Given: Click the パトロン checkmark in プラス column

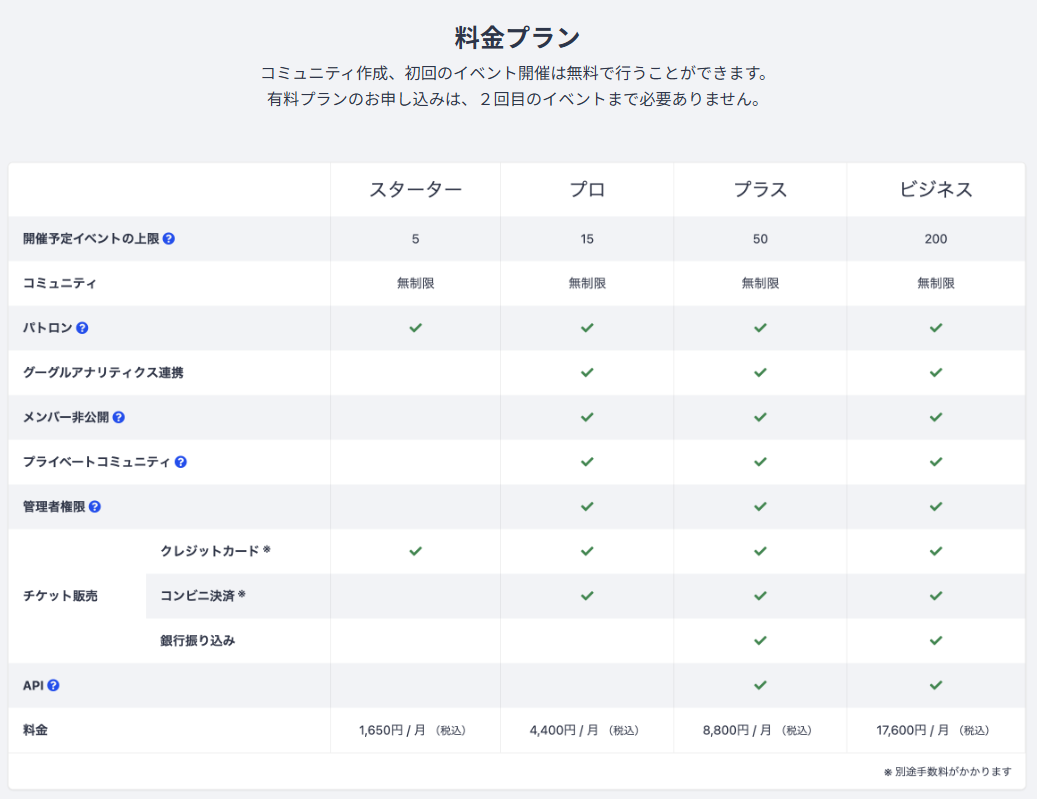Looking at the screenshot, I should point(761,328).
